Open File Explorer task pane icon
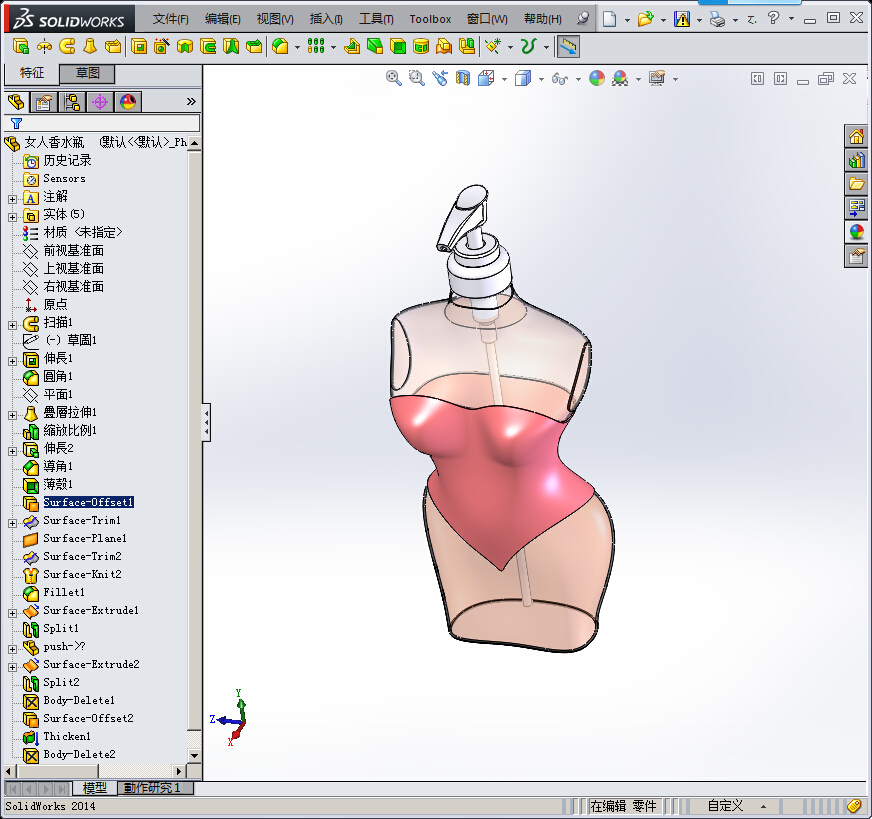The image size is (872, 819). (856, 184)
